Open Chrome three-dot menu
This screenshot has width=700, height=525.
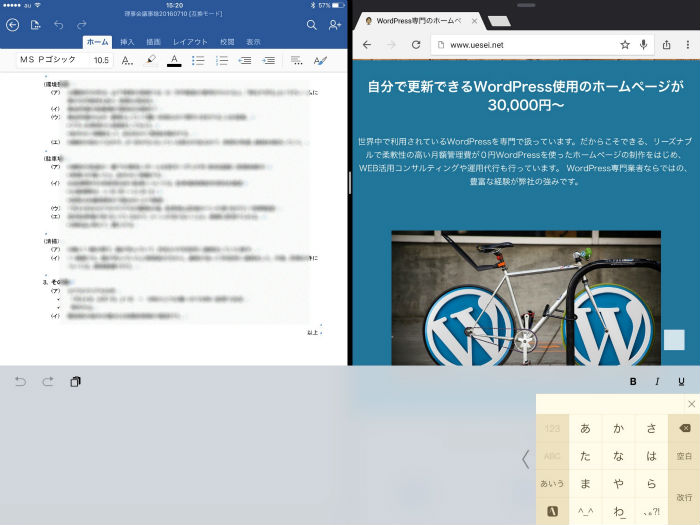(688, 45)
